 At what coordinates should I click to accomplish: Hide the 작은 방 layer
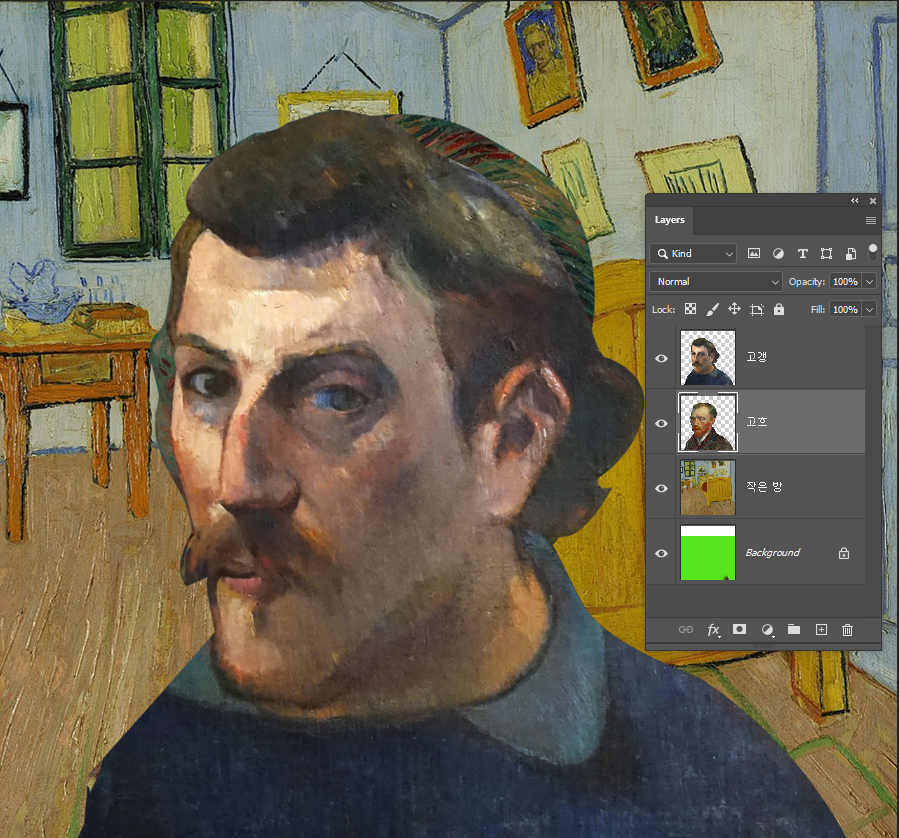pos(661,488)
